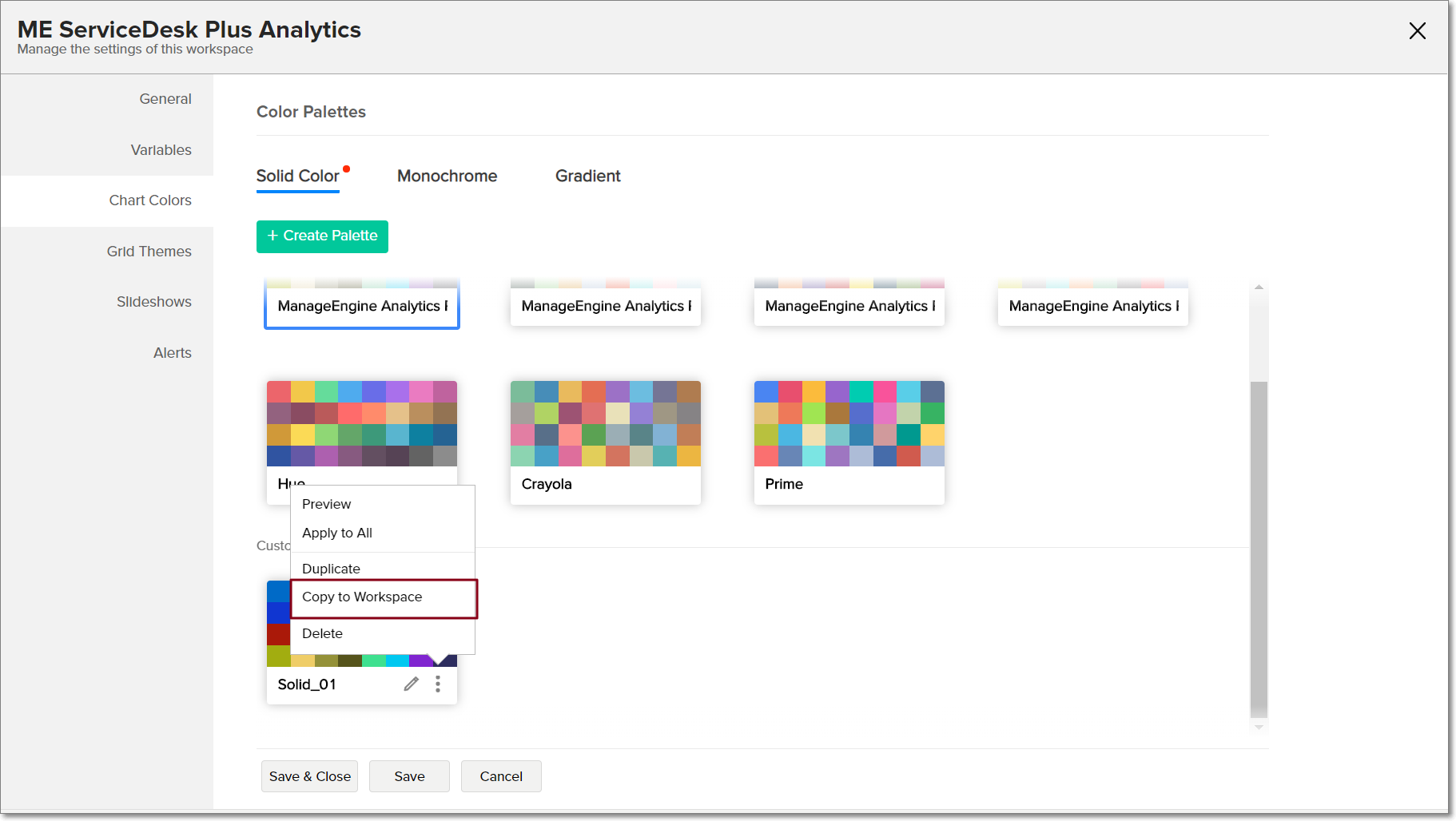Select Preview in the context menu
Viewport: 1456px width, 821px height.
326,504
